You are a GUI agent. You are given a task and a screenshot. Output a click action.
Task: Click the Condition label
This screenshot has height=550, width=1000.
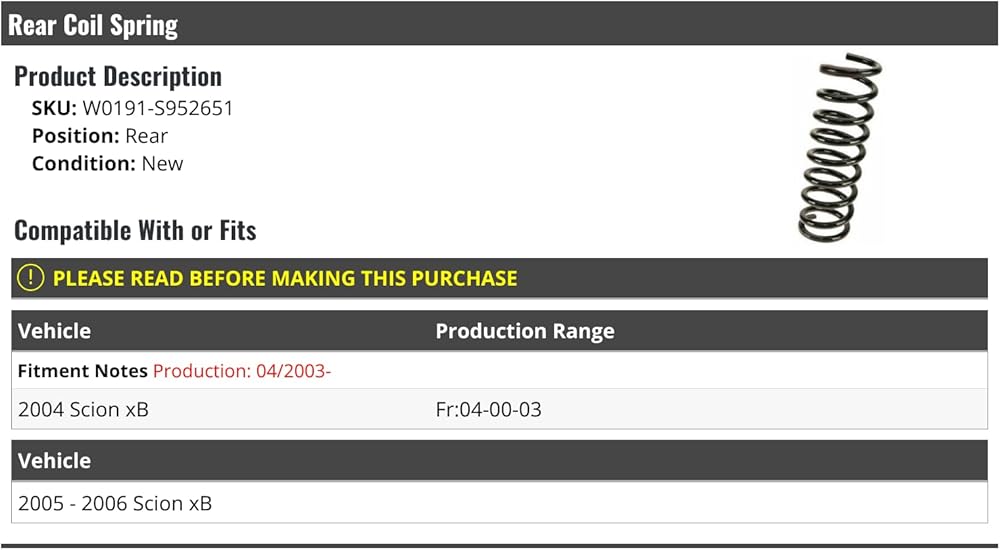[84, 163]
